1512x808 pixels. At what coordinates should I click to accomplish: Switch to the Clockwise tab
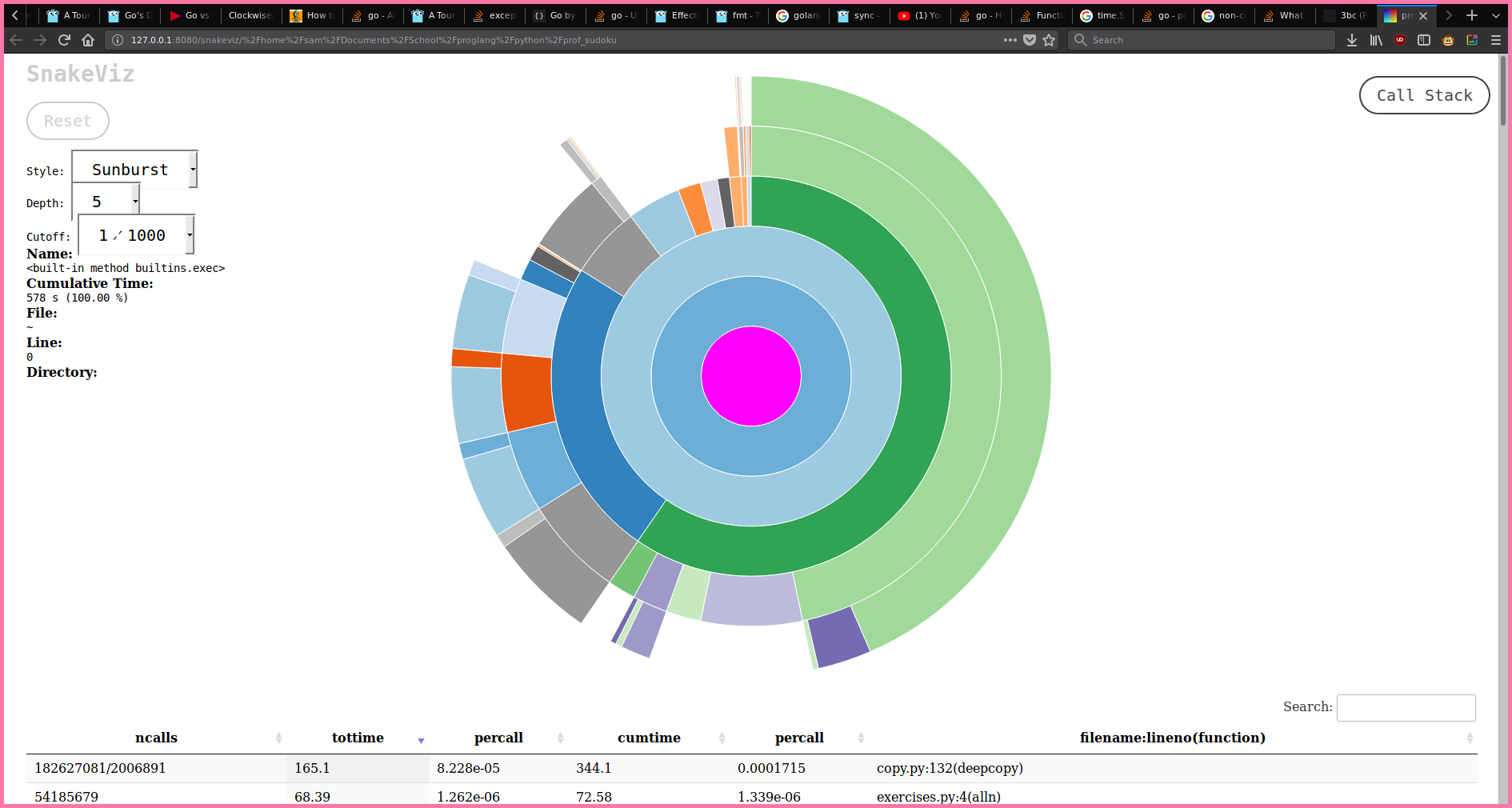[250, 15]
